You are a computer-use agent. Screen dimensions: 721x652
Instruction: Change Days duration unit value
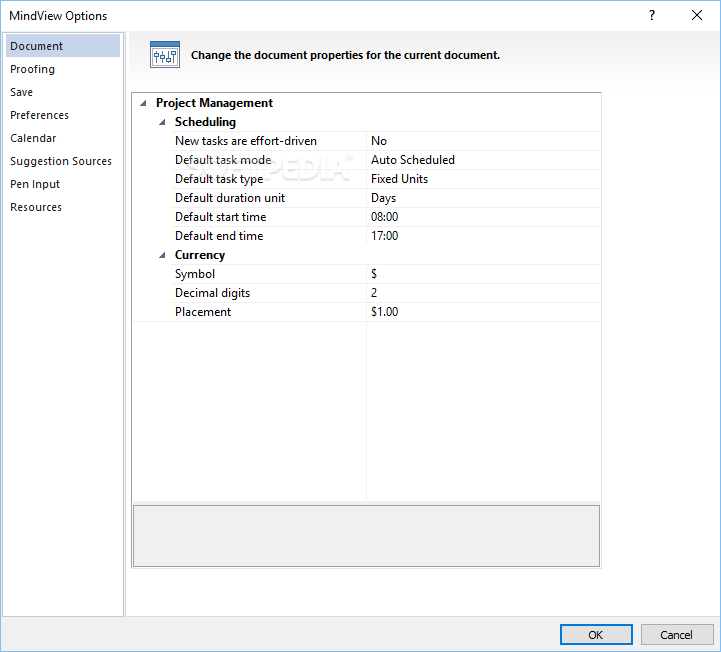click(x=483, y=198)
